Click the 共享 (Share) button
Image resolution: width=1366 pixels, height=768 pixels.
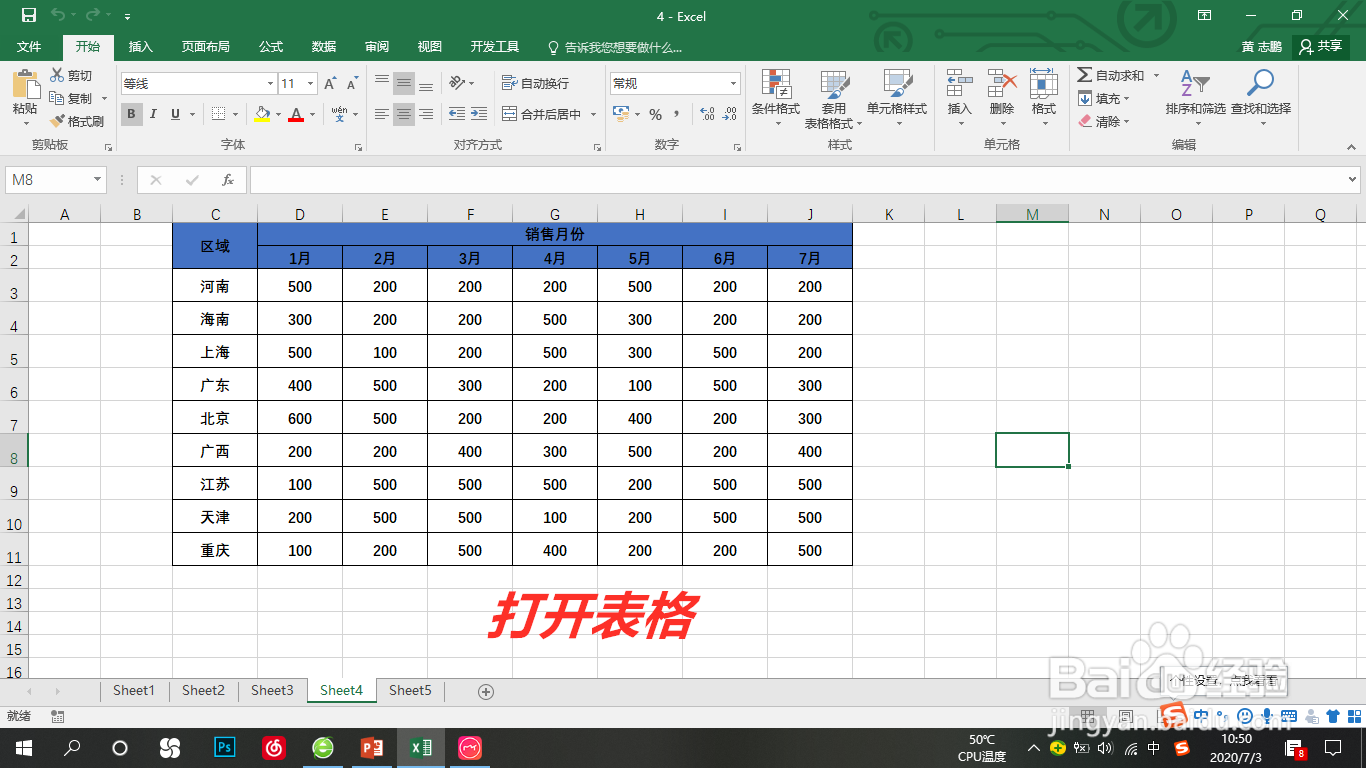click(1321, 46)
